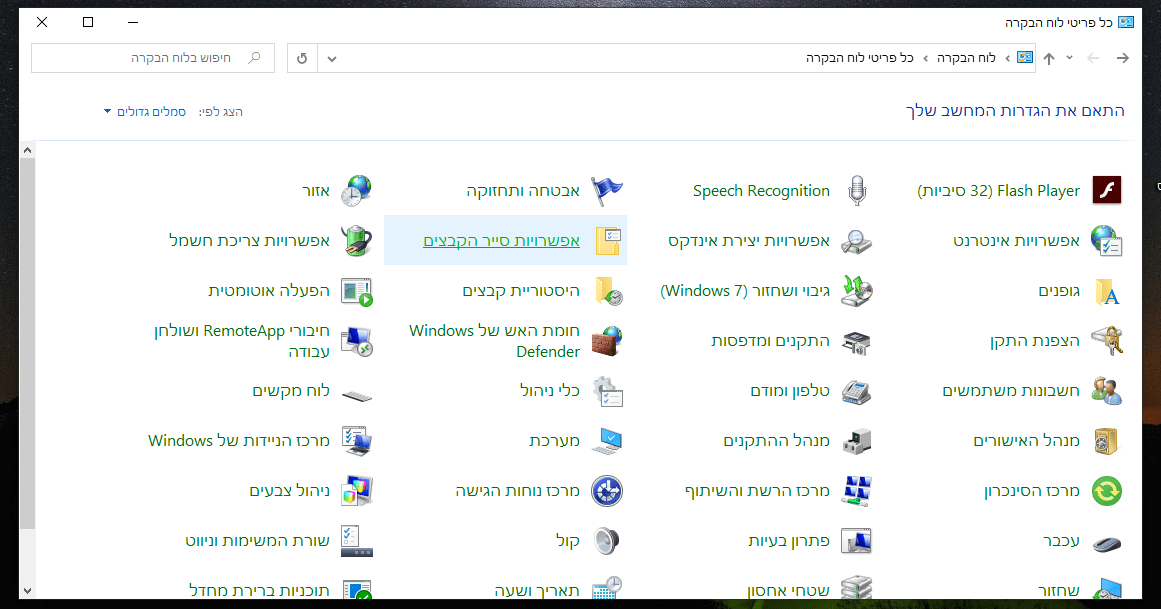Refresh the Control Panel view

(x=302, y=59)
